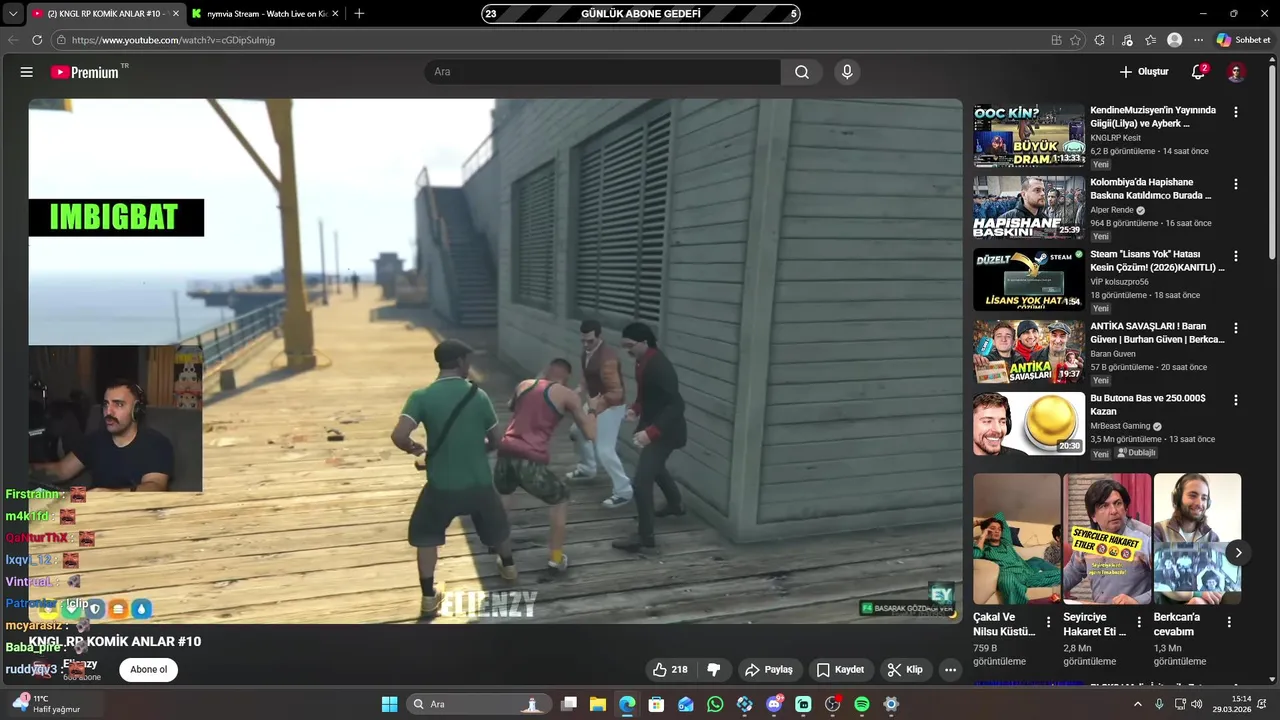
Task: Add page to favorites star
Action: (1075, 40)
